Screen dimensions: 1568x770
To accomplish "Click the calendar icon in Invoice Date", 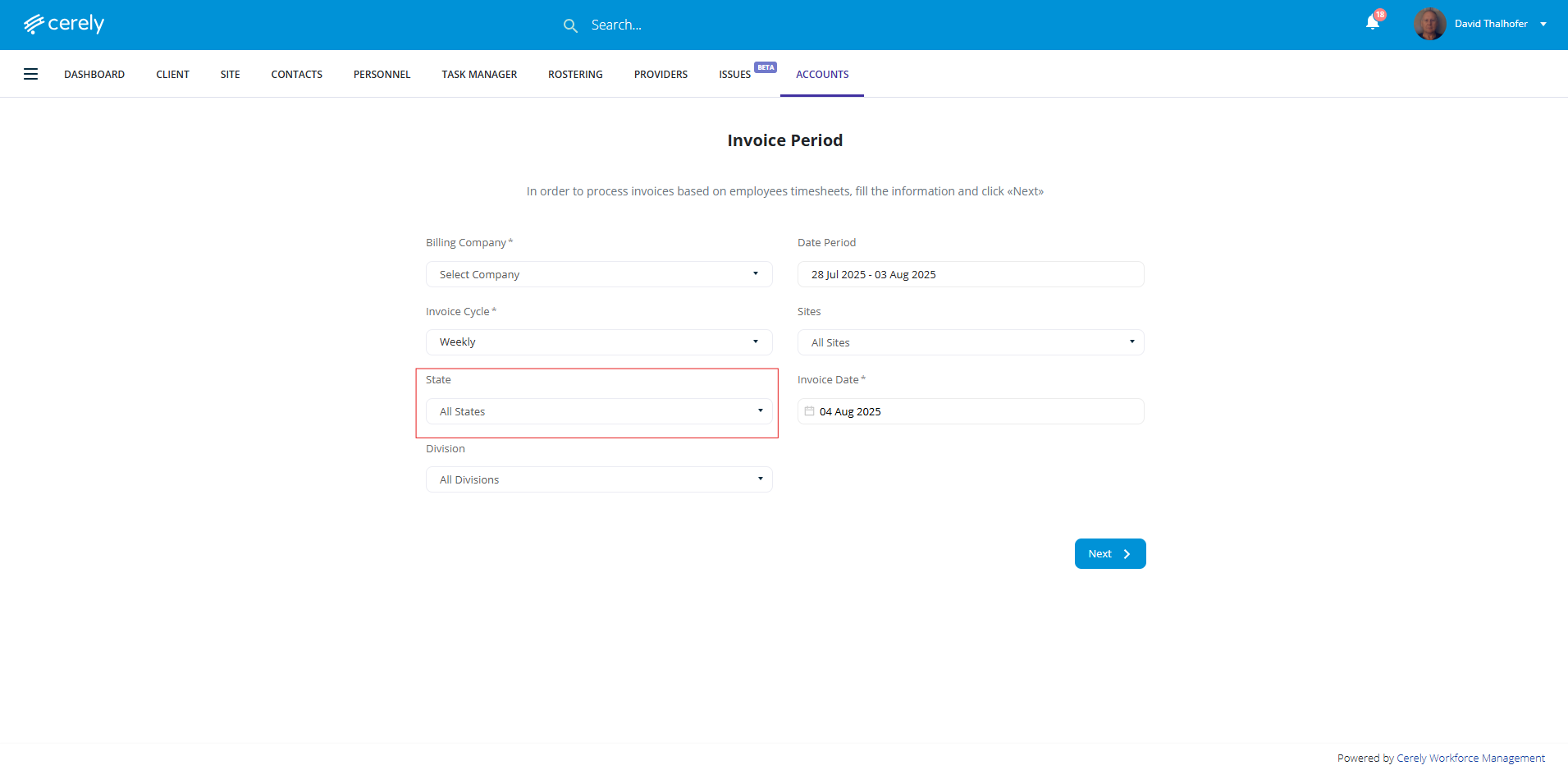I will (x=809, y=411).
